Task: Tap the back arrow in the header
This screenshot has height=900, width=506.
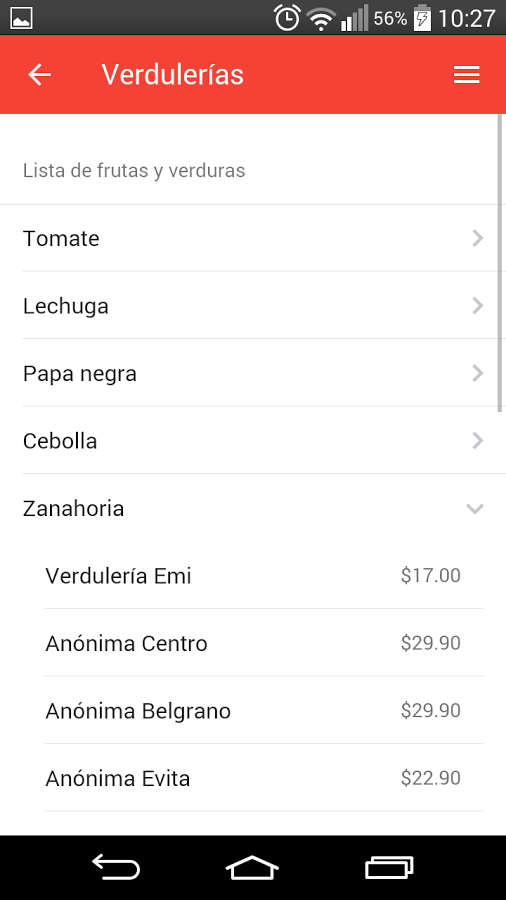Action: coord(40,75)
